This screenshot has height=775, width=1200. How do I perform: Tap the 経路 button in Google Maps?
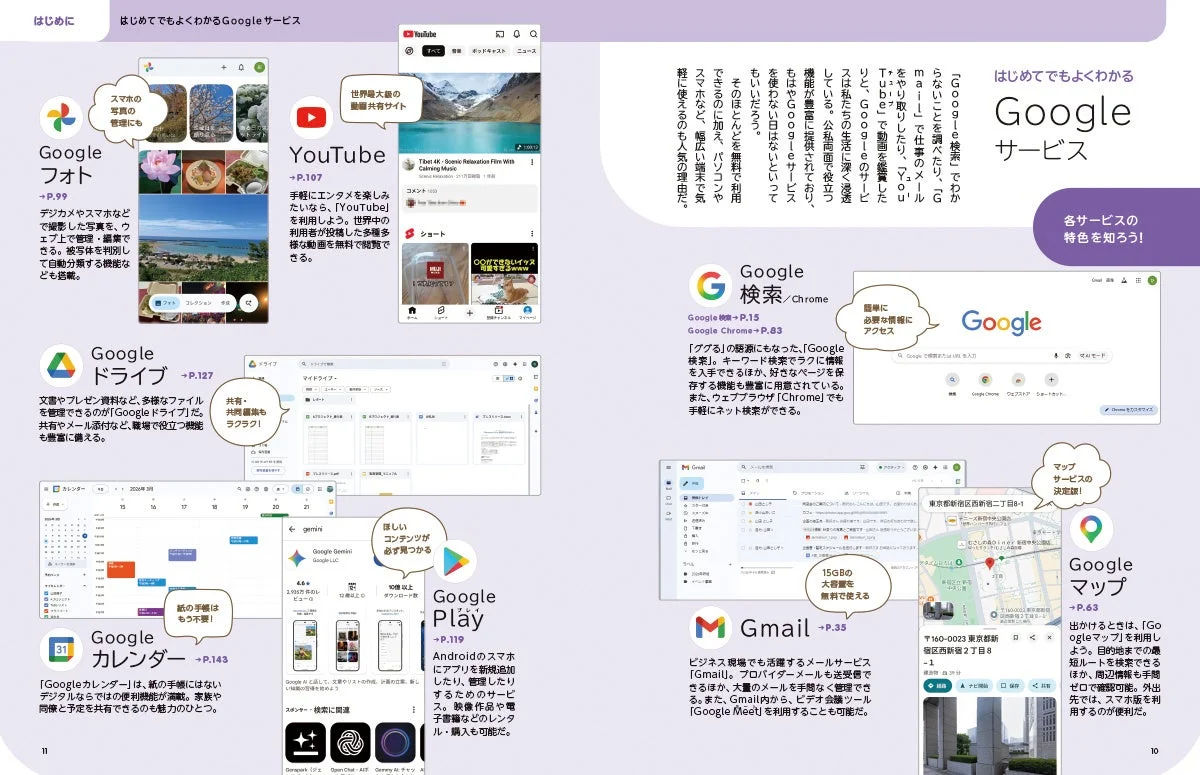[937, 685]
